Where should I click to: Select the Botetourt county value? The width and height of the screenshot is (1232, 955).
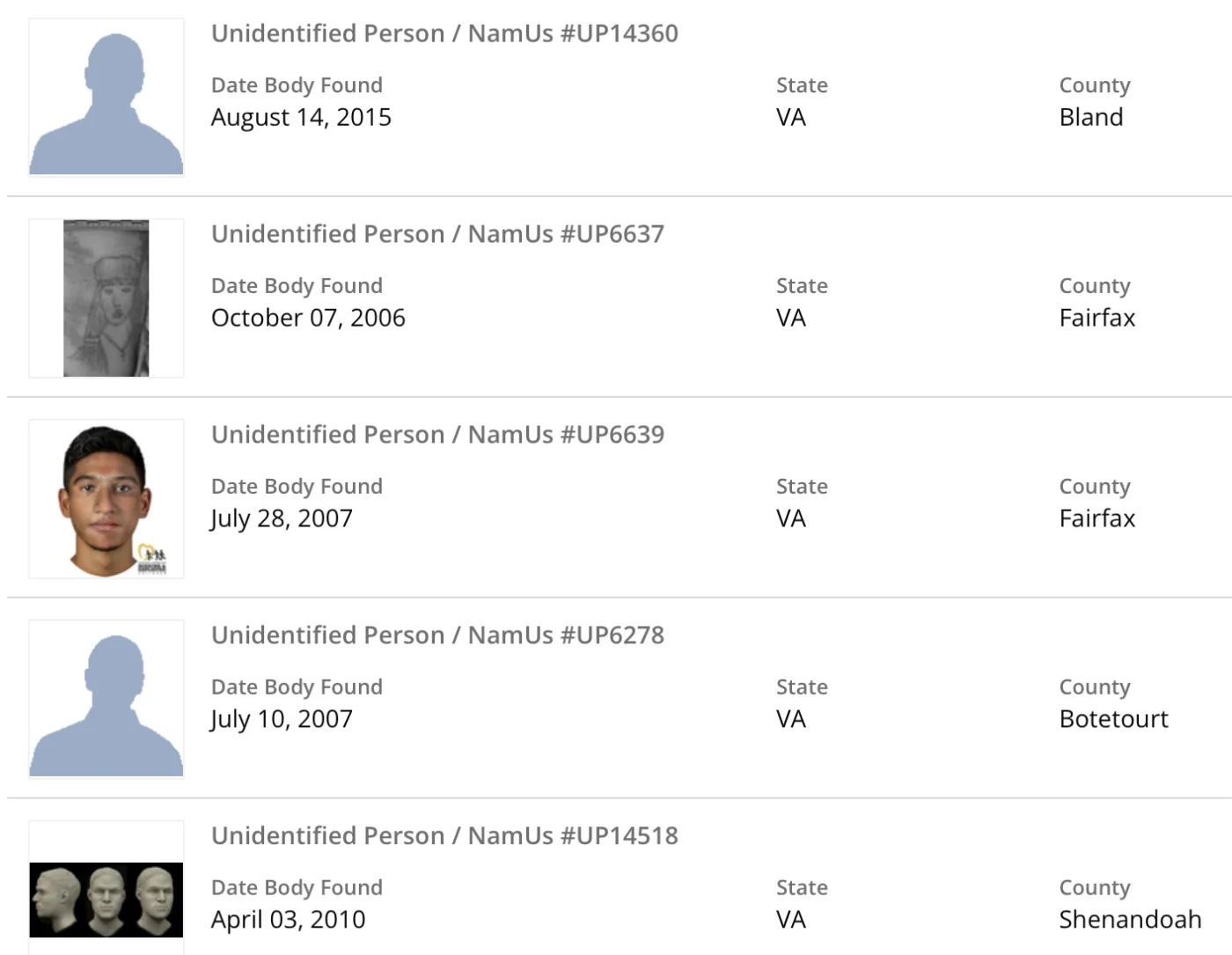coord(1113,719)
